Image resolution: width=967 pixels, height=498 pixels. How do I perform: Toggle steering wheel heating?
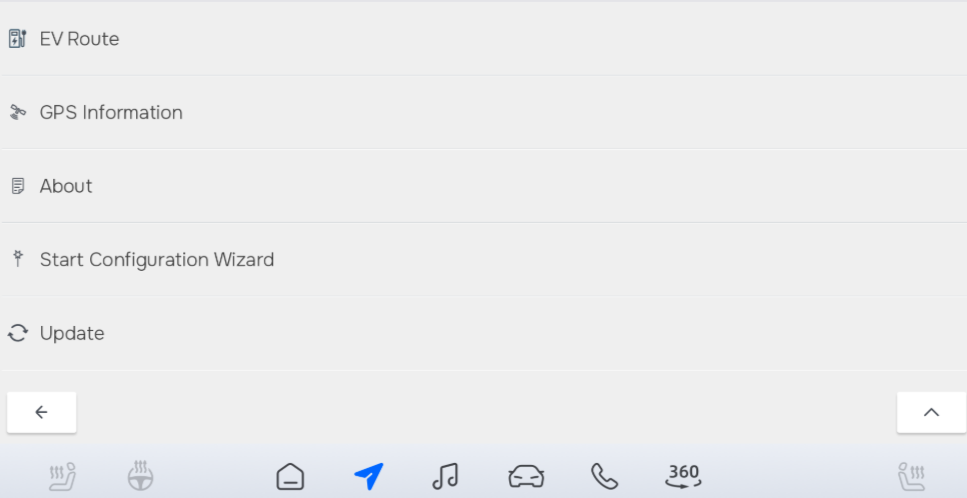point(141,476)
